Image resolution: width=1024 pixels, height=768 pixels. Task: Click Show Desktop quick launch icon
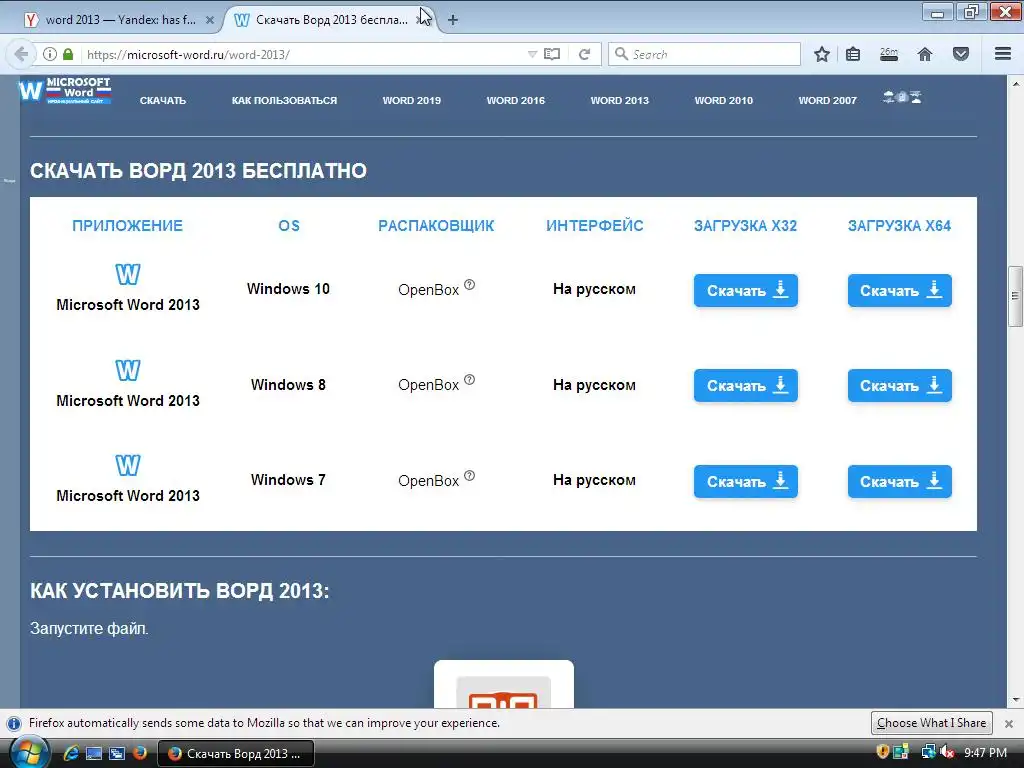94,753
